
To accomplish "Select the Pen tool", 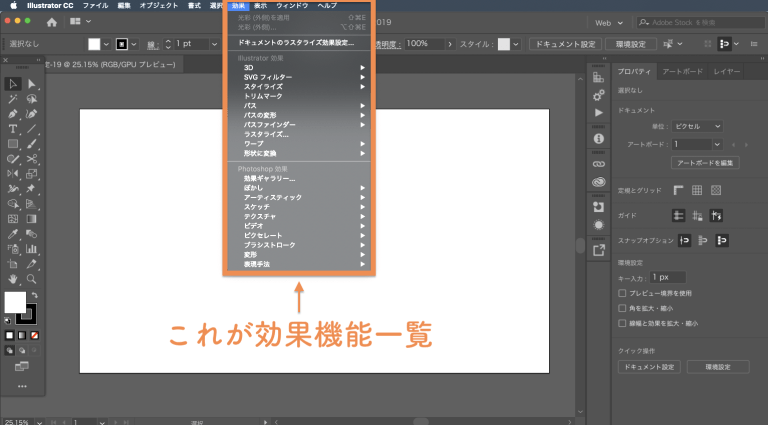I will coord(13,114).
